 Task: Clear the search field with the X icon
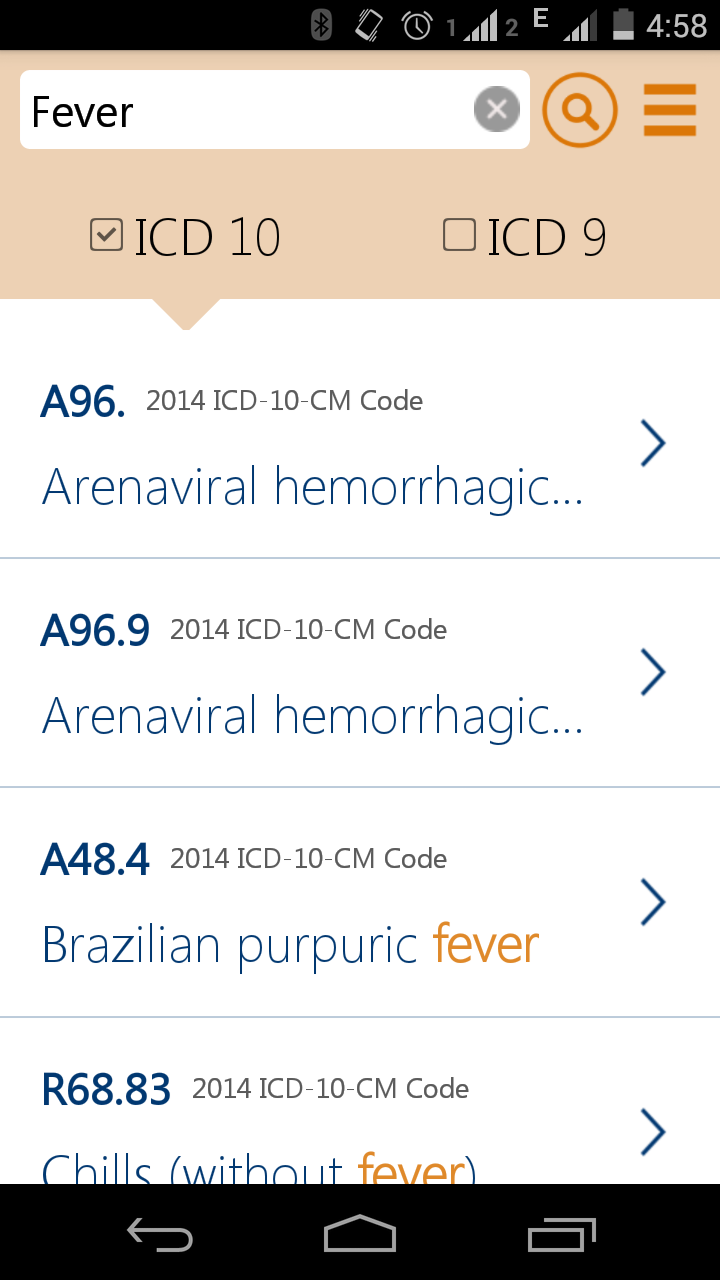(496, 109)
